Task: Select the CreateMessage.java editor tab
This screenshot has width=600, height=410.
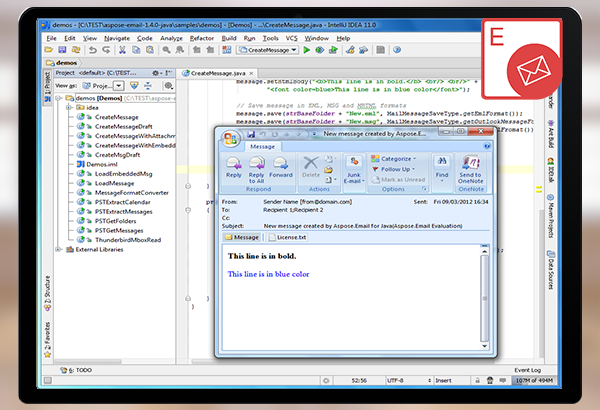Action: pos(217,73)
